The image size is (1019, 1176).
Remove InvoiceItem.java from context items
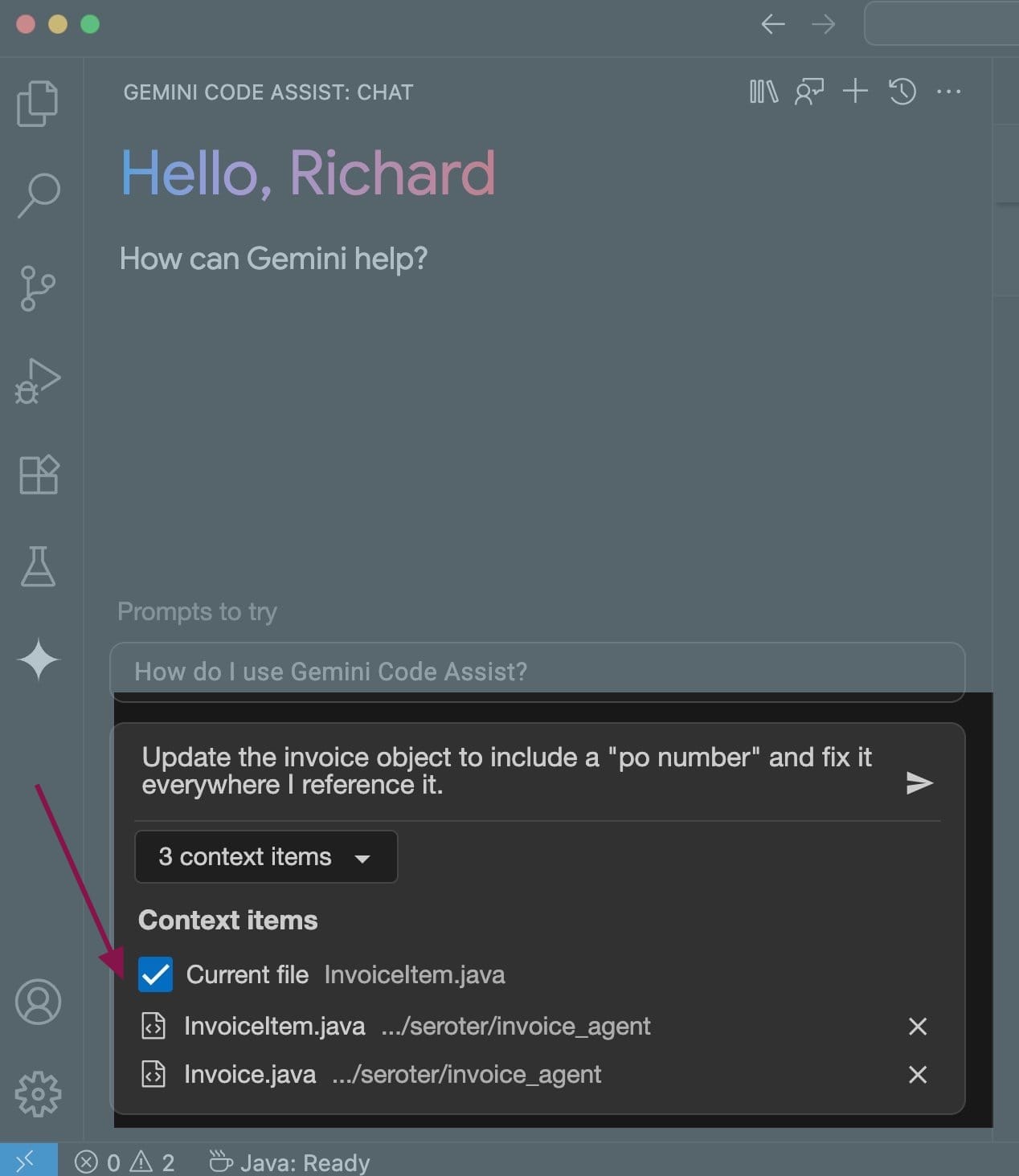pyautogui.click(x=918, y=1026)
